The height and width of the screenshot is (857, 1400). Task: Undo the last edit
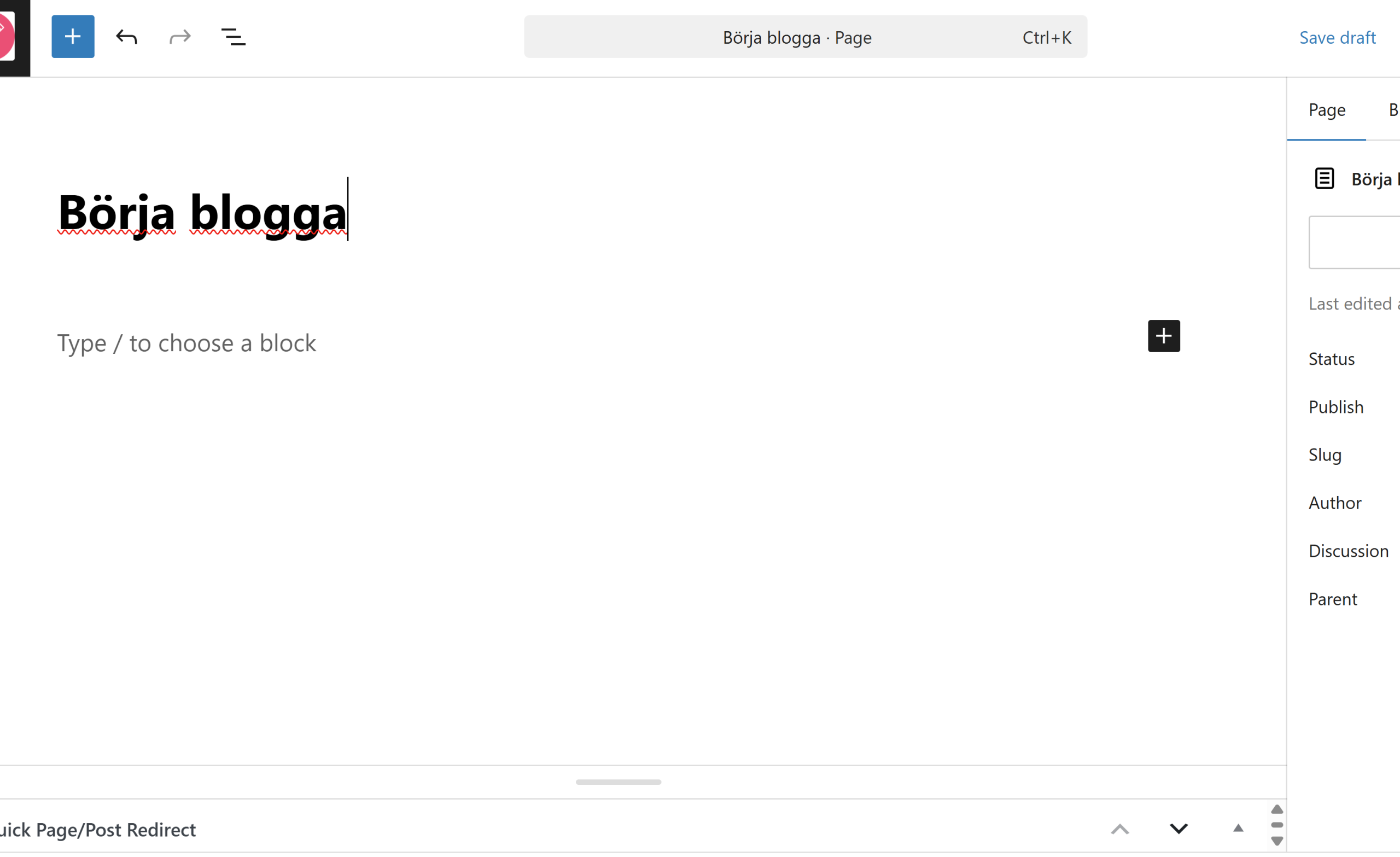126,38
